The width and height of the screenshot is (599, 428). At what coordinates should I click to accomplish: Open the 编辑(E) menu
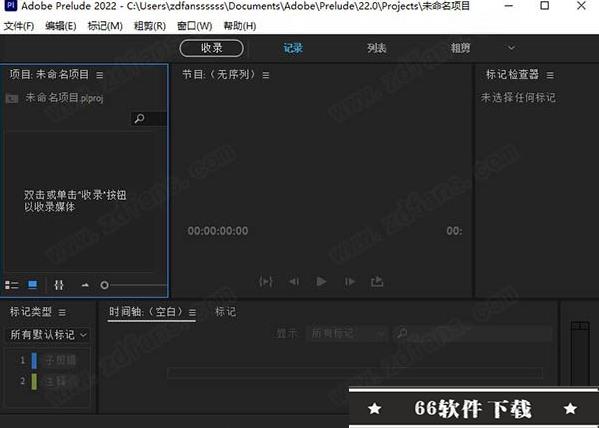coord(61,26)
